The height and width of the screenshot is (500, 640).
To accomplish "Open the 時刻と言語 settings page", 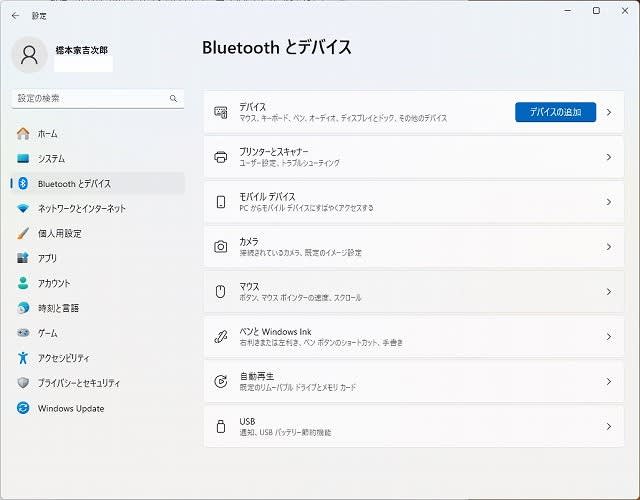I will click(x=58, y=308).
